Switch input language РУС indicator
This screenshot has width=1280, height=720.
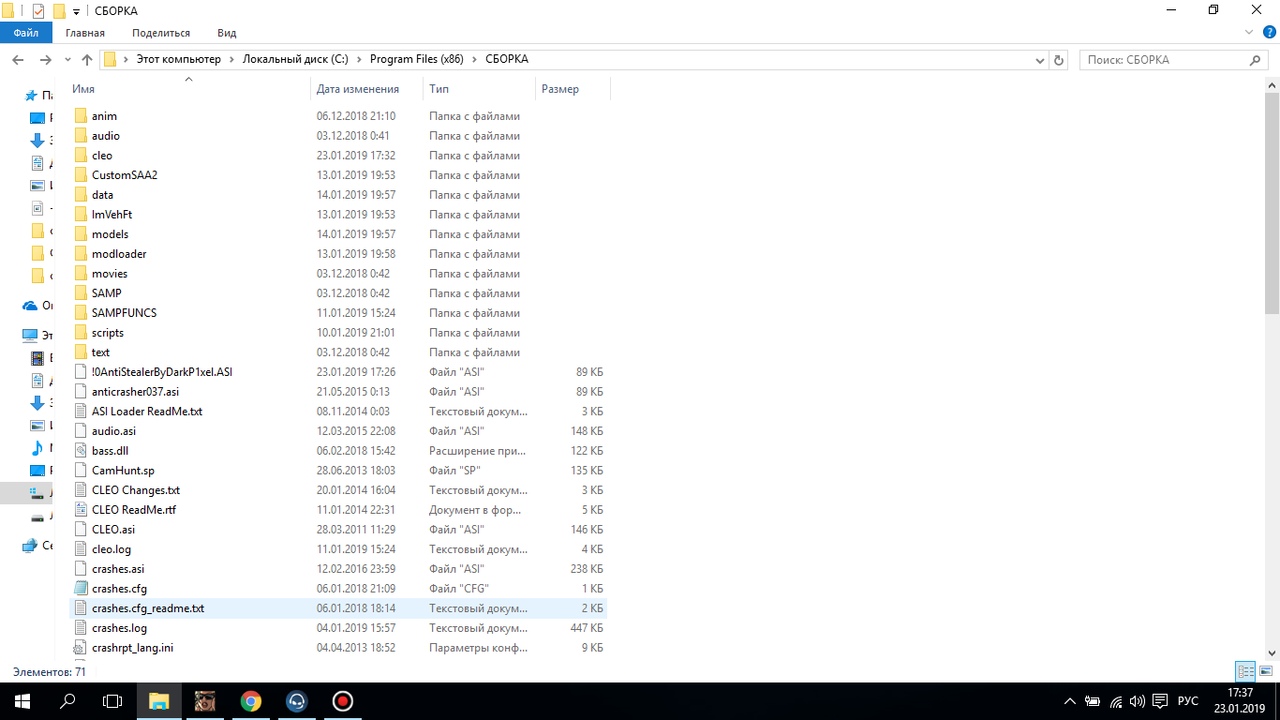click(x=1188, y=701)
